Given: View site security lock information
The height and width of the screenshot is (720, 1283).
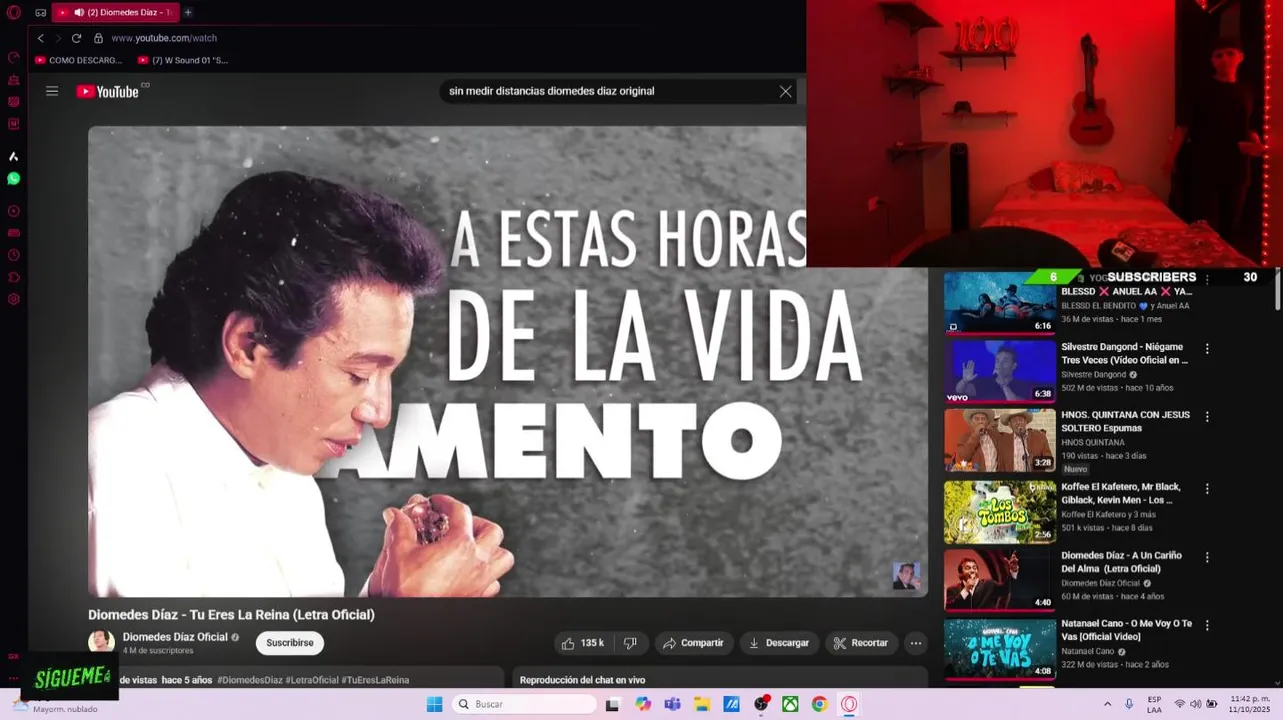Looking at the screenshot, I should pyautogui.click(x=98, y=38).
